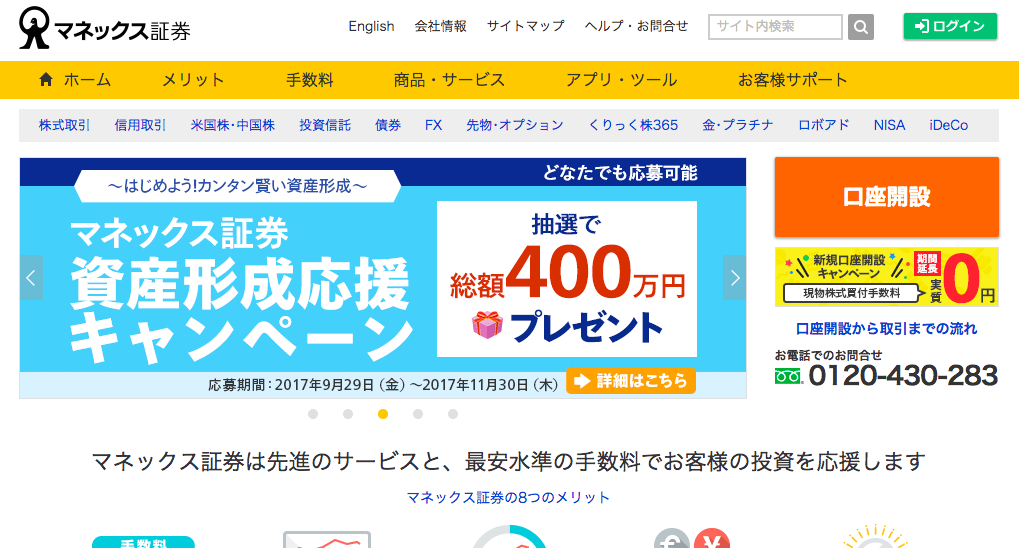This screenshot has height=548, width=1019.
Task: Click the Monex Securities logo
Action: (x=104, y=29)
